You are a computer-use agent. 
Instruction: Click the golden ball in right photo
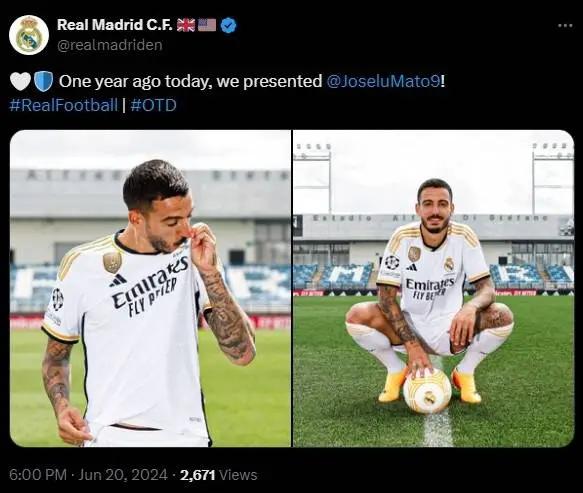click(428, 390)
